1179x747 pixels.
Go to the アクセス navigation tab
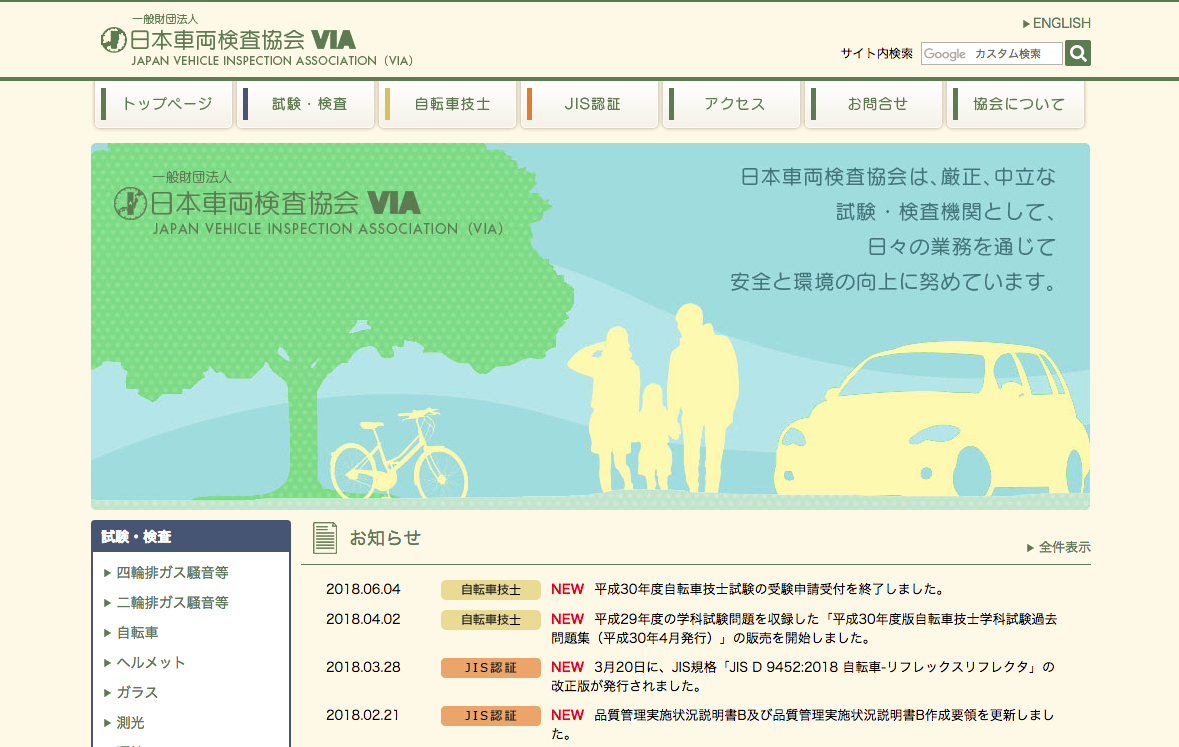coord(733,104)
